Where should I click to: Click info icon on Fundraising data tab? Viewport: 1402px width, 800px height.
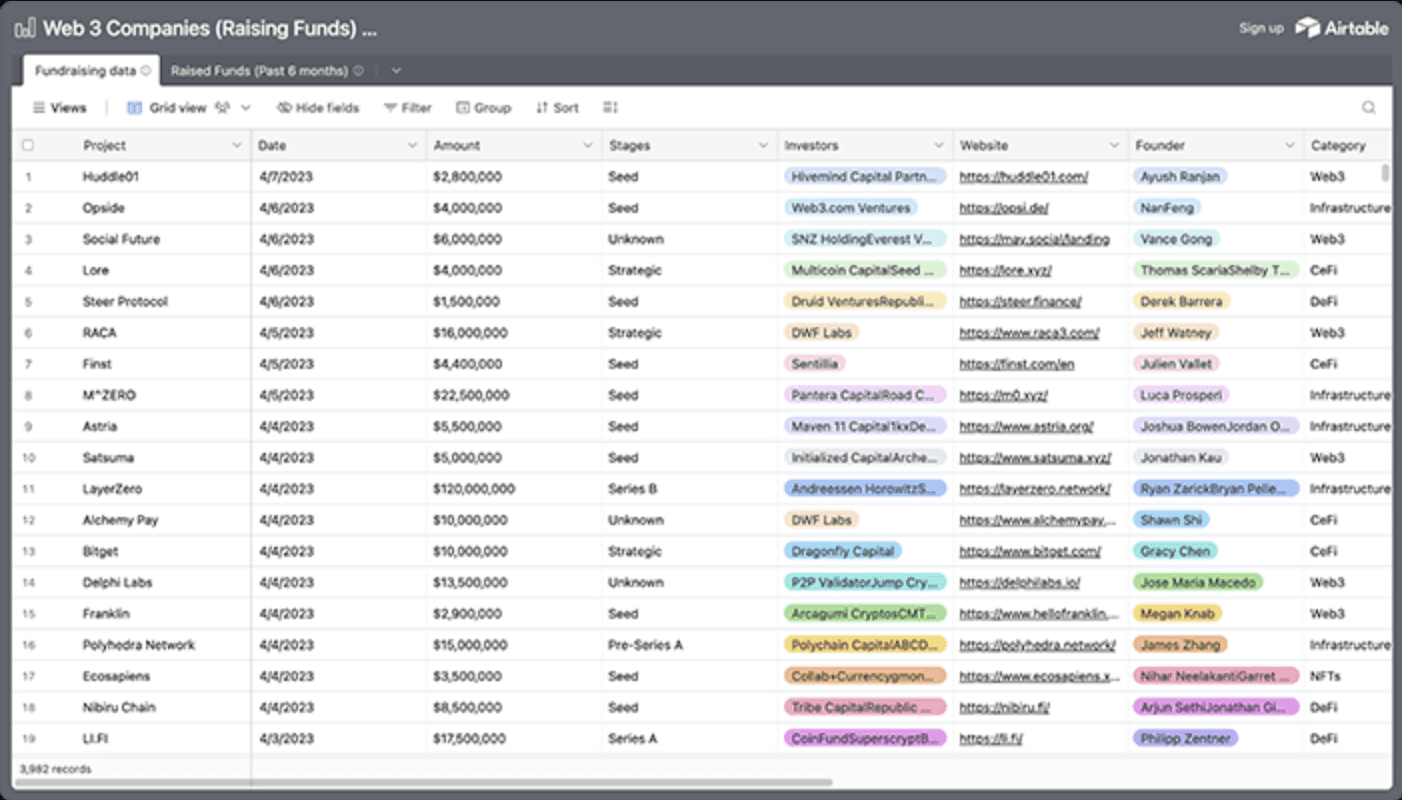146,71
